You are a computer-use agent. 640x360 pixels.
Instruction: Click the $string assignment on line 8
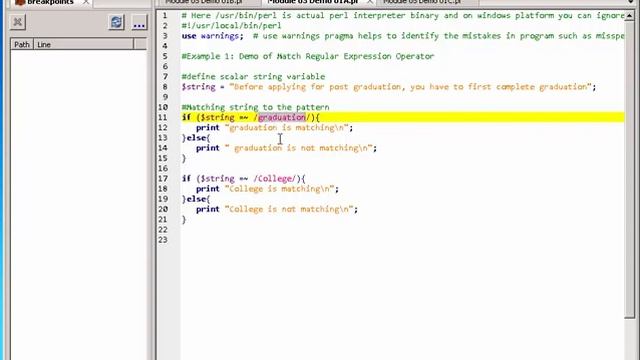(x=389, y=87)
